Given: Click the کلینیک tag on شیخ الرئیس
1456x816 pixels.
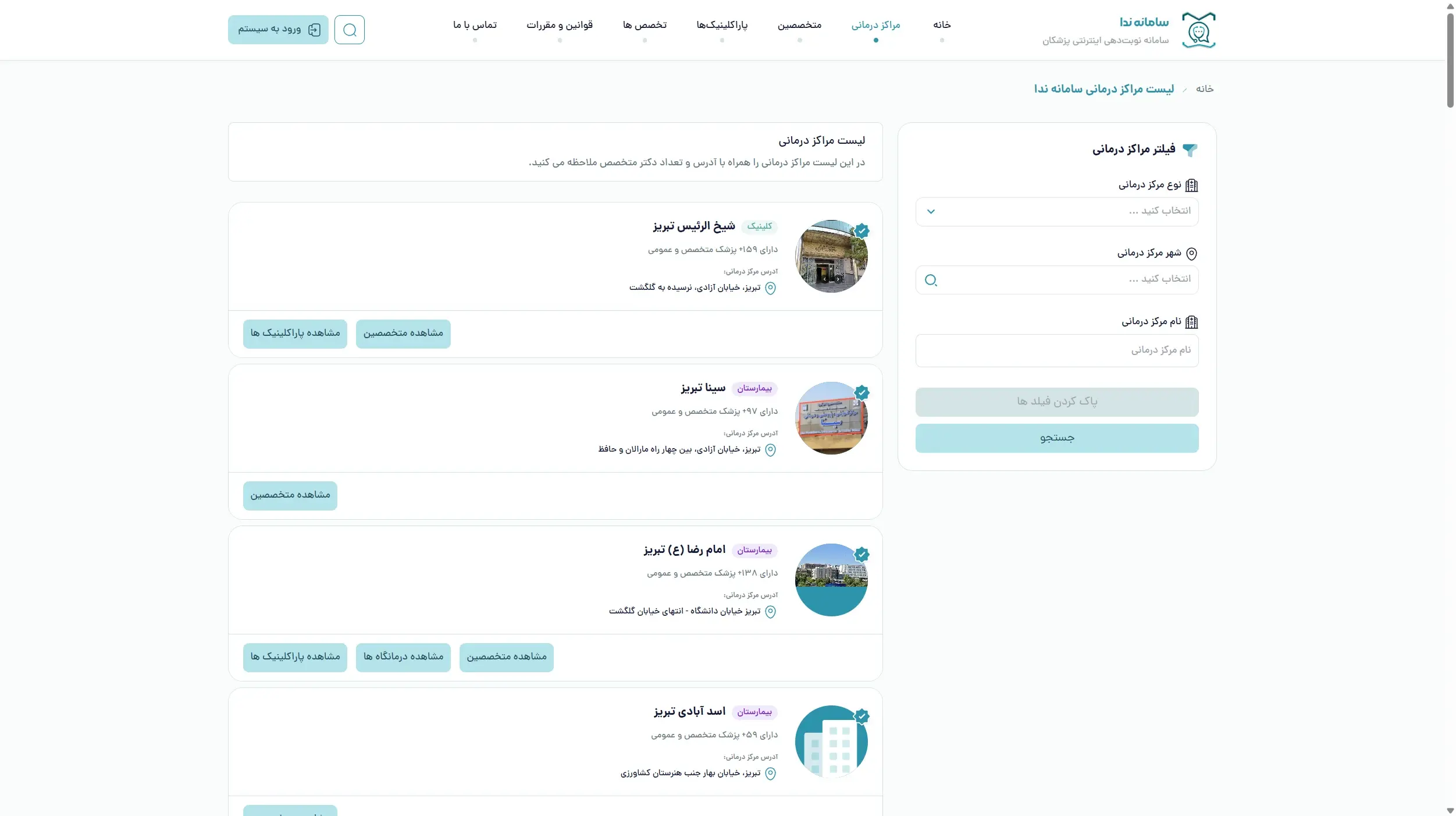Looking at the screenshot, I should pyautogui.click(x=759, y=226).
